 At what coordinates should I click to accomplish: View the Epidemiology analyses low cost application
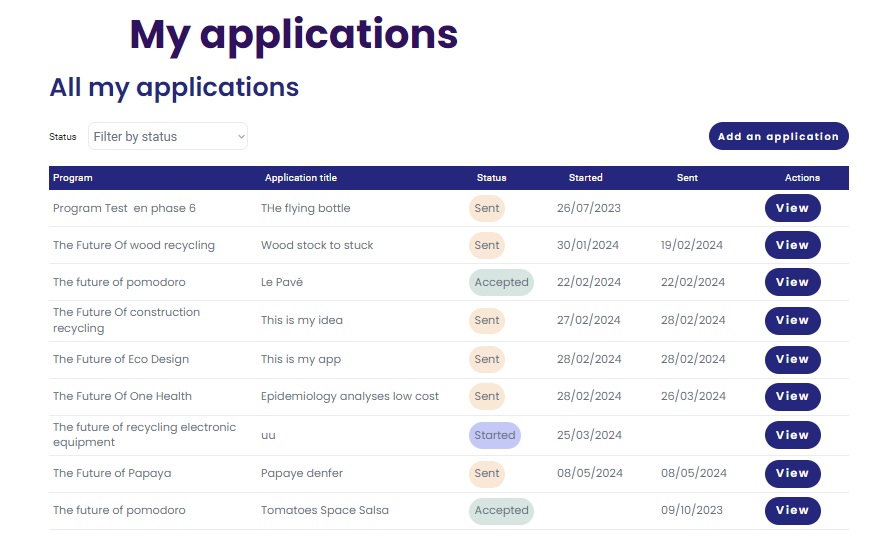[792, 397]
